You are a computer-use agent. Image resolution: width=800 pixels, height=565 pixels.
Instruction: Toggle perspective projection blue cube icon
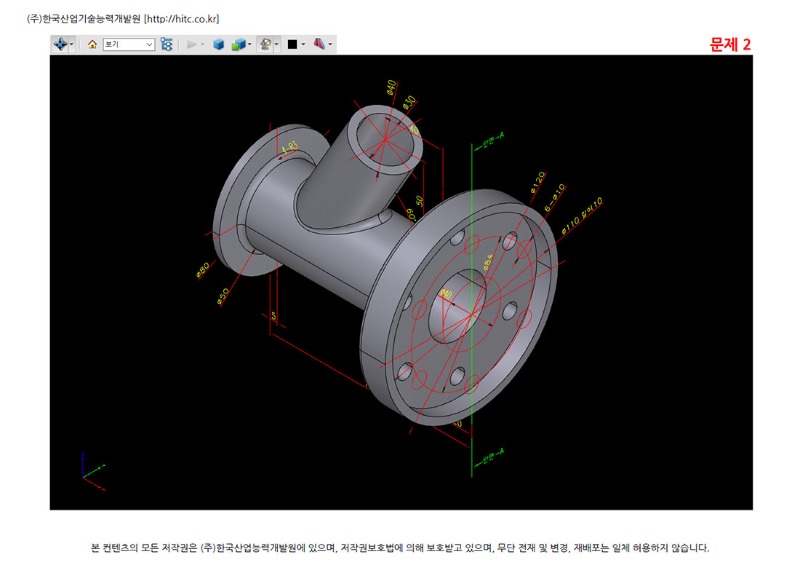pyautogui.click(x=219, y=44)
